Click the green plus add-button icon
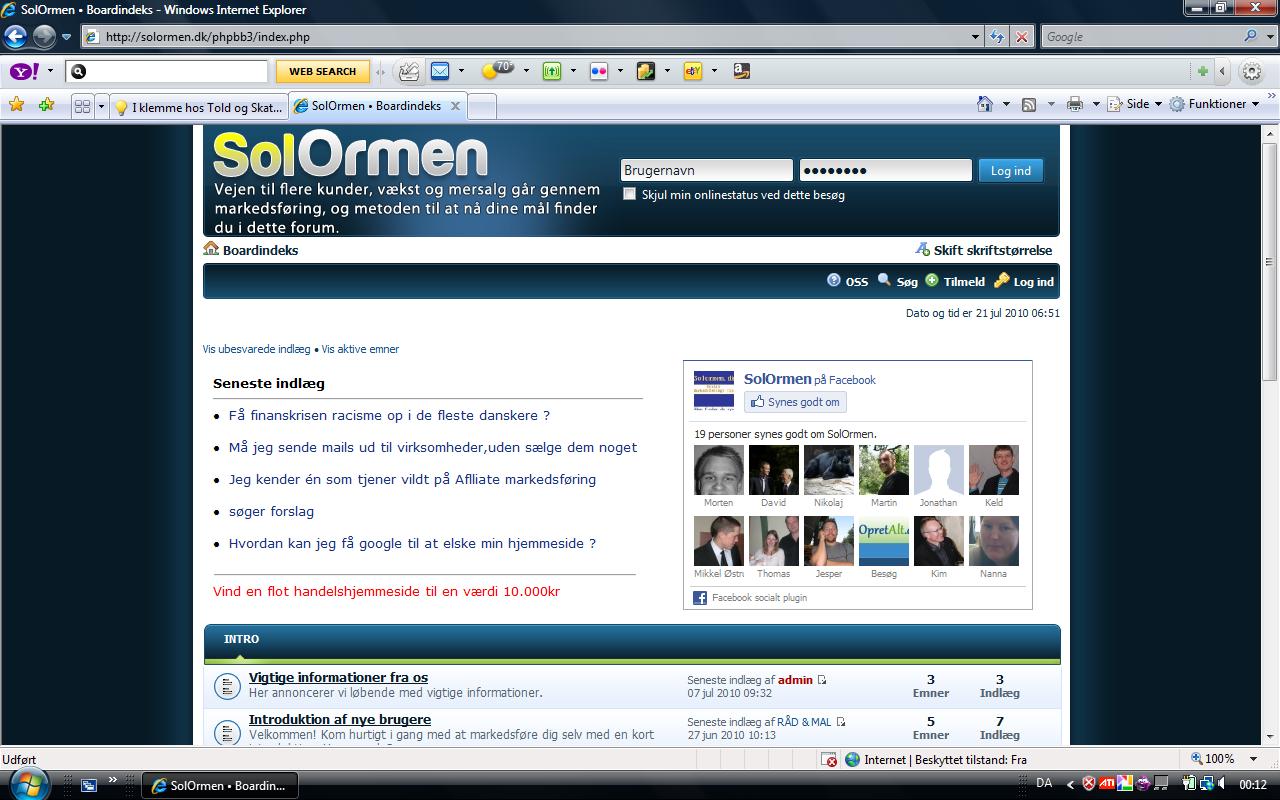This screenshot has width=1280, height=800. click(1202, 71)
